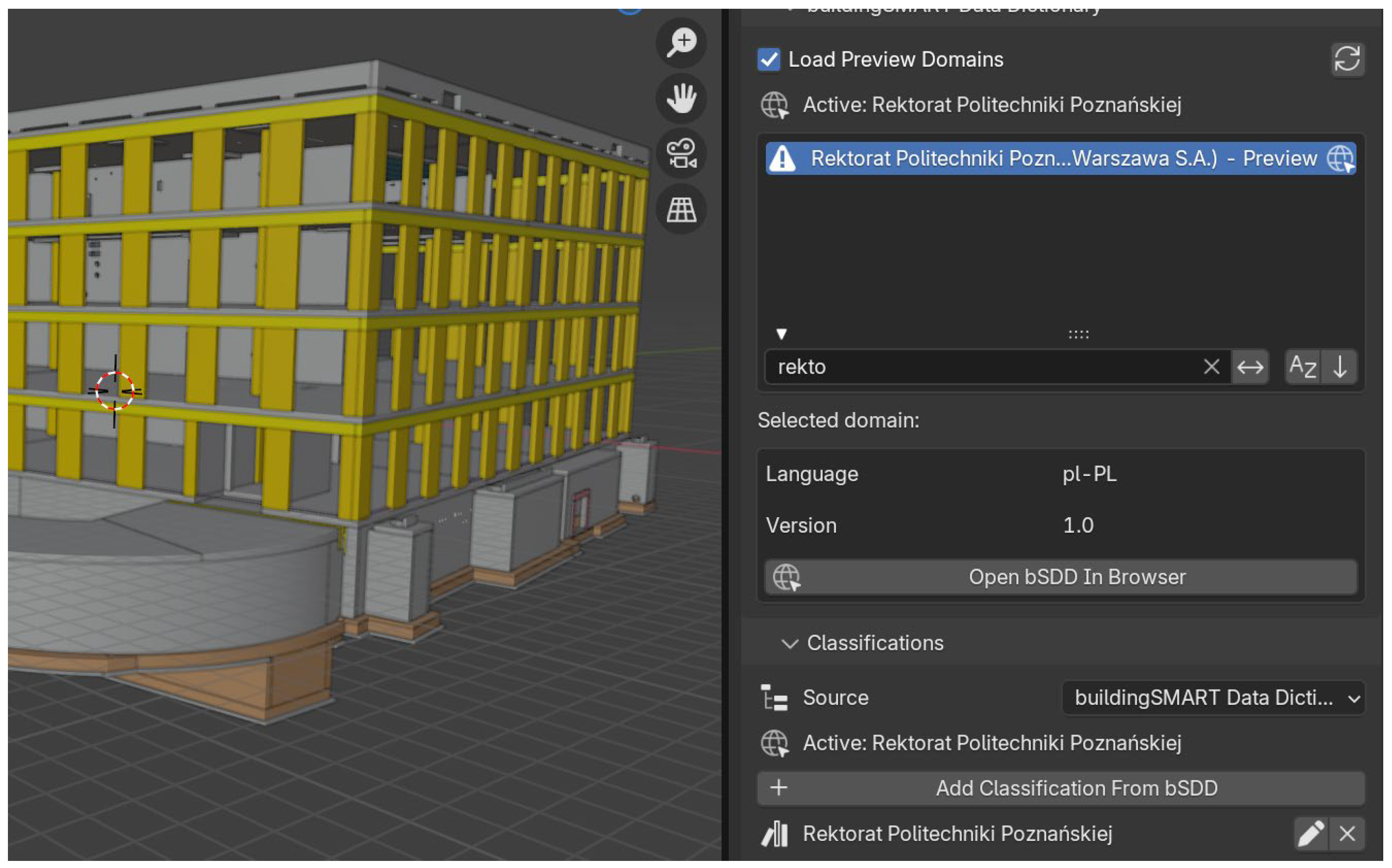
Task: Uncheck Load Preview Domains
Action: point(769,60)
